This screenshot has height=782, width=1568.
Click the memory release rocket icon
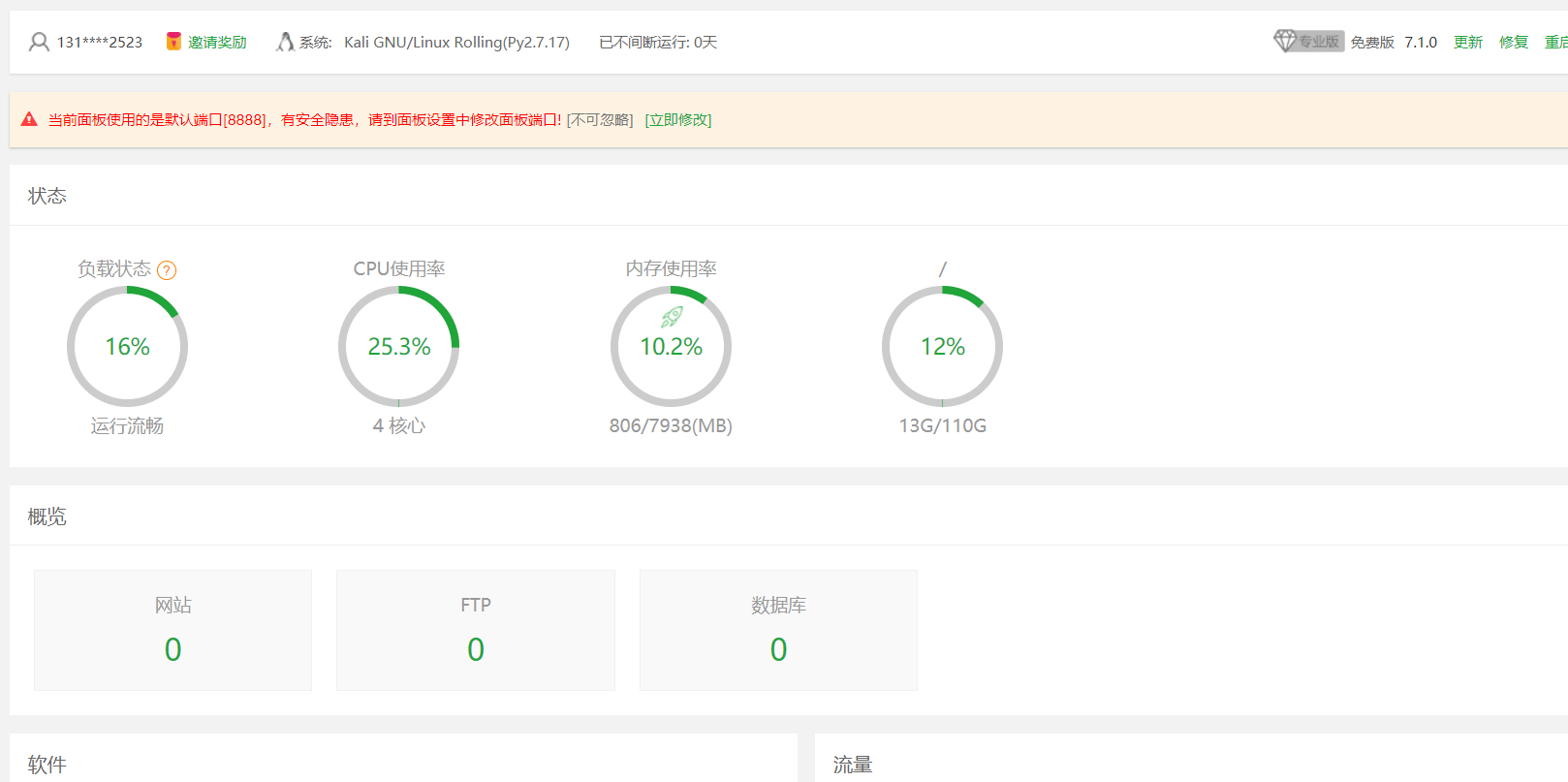[x=672, y=317]
